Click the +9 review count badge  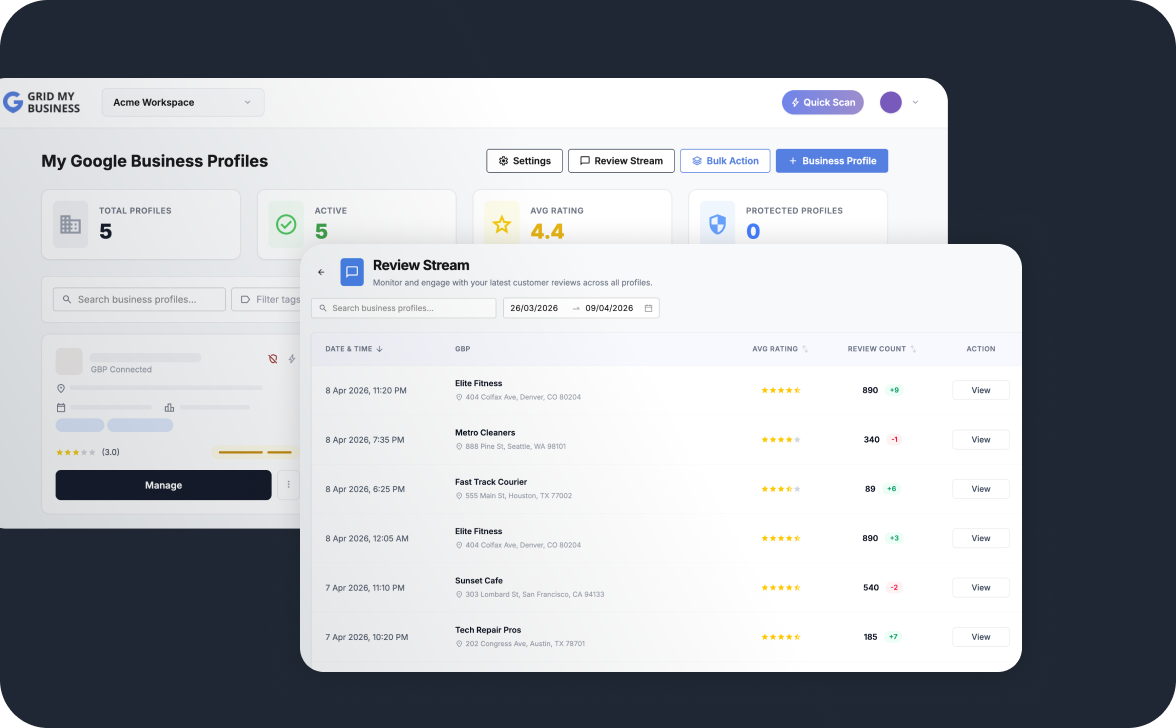pos(894,390)
